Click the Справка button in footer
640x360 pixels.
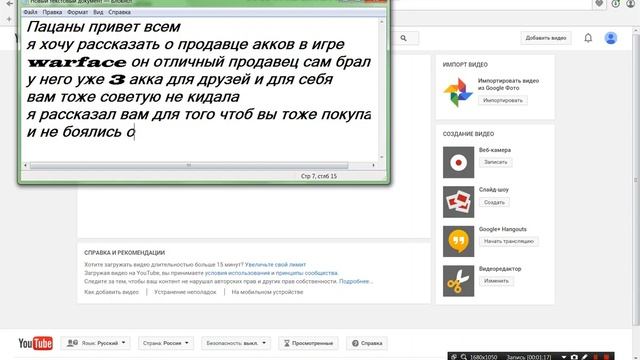tap(367, 343)
